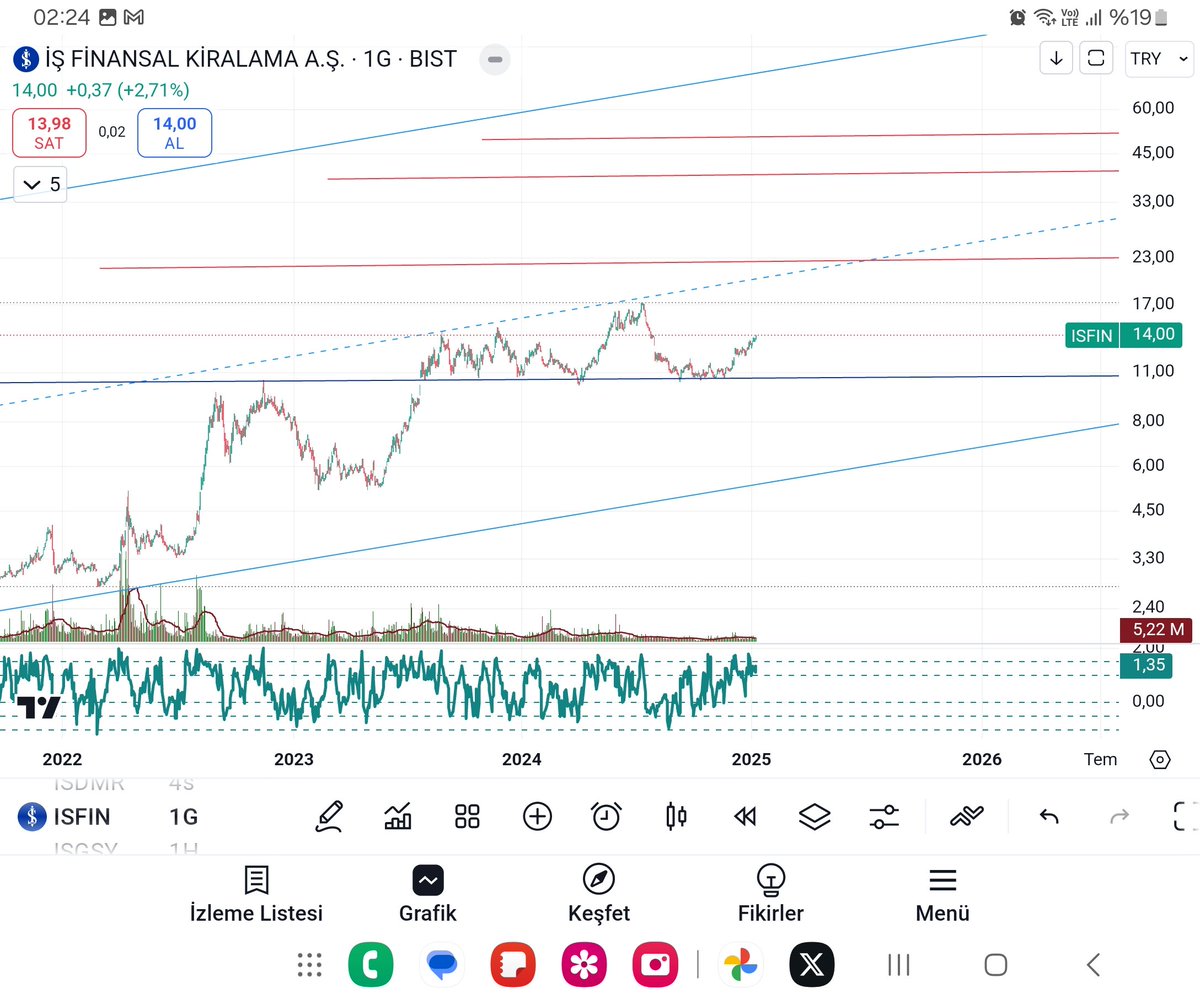Tap the 14,00 AL buy button
Image resolution: width=1200 pixels, height=999 pixels.
point(175,133)
